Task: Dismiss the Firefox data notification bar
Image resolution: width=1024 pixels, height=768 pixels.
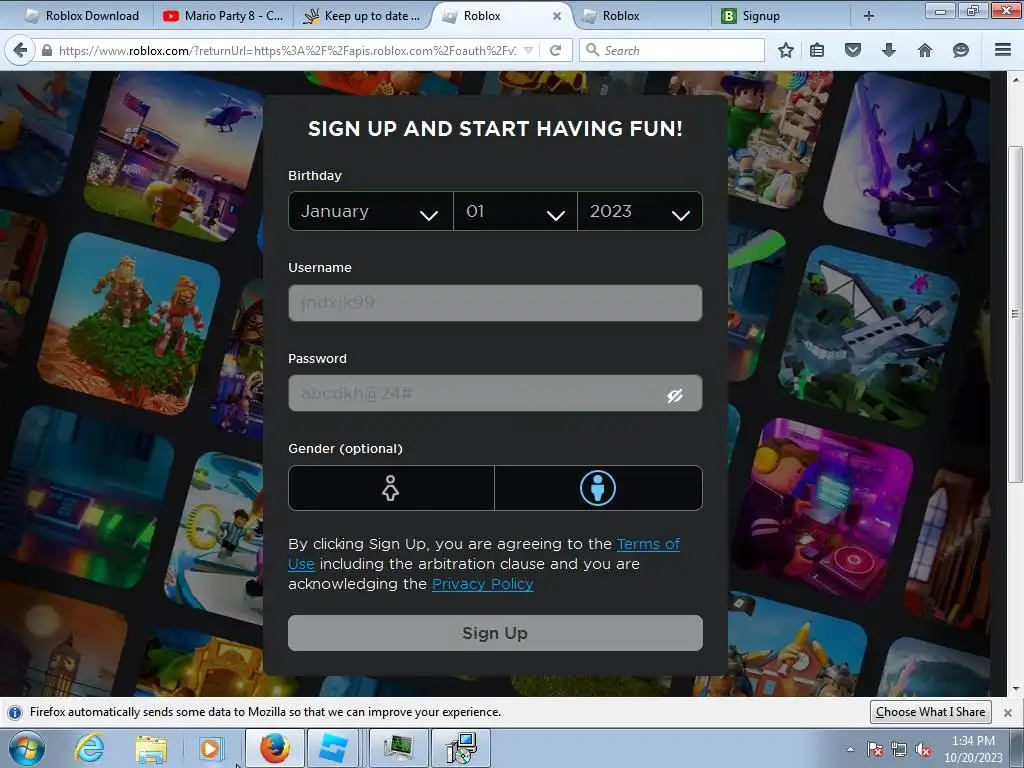Action: coord(1008,712)
